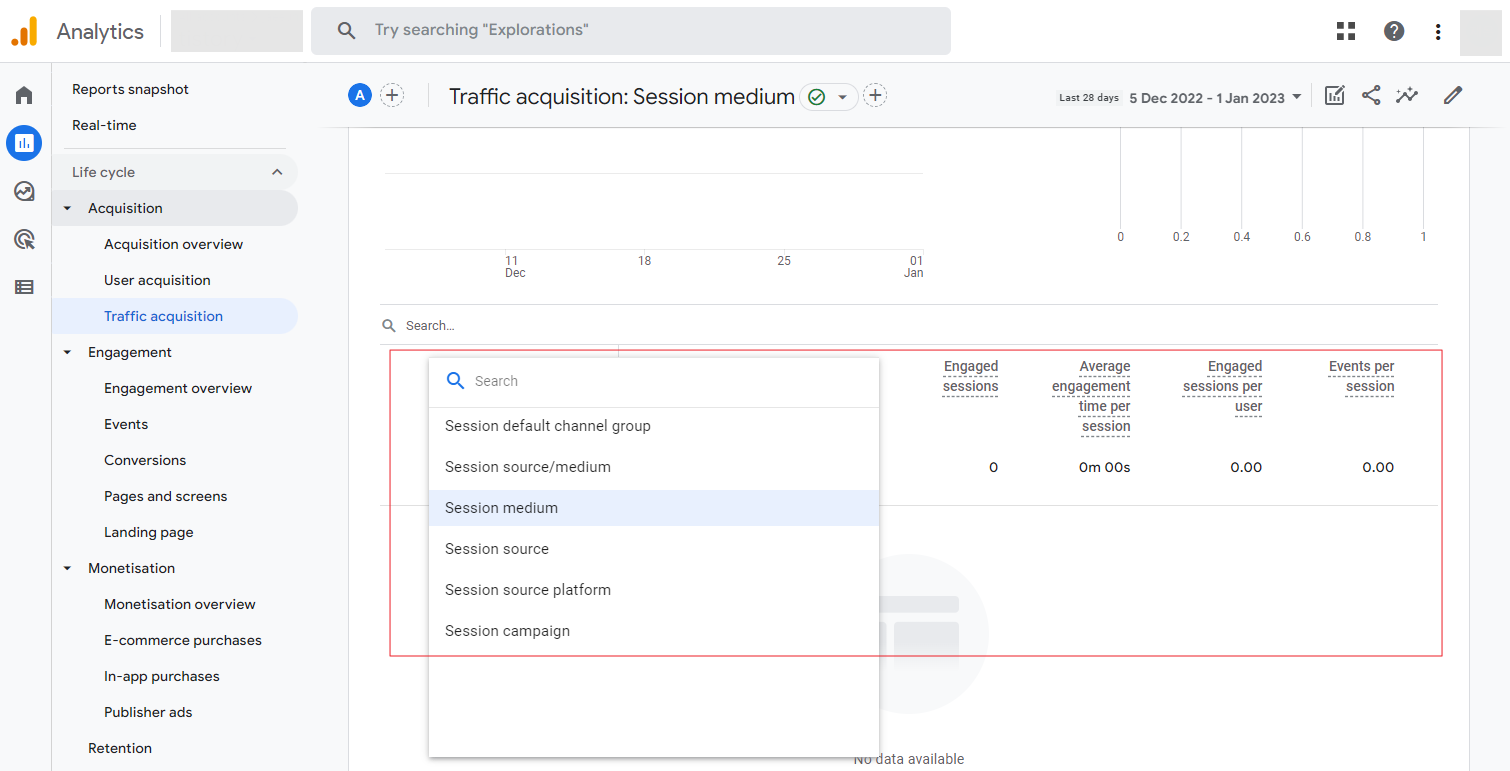1510x771 pixels.
Task: Select Session default channel group option
Action: tap(548, 426)
